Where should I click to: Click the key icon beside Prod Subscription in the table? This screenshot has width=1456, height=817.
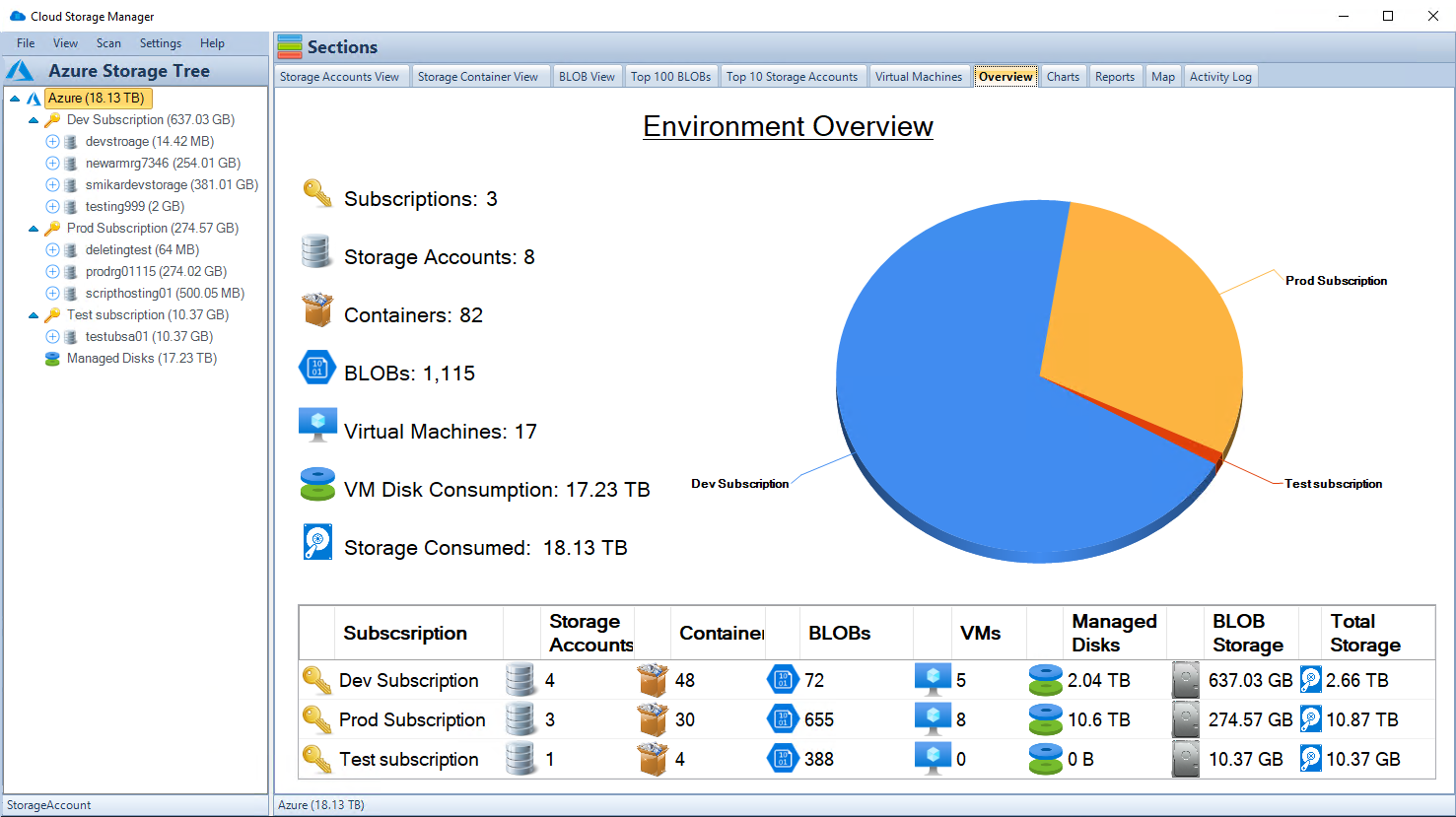click(316, 719)
